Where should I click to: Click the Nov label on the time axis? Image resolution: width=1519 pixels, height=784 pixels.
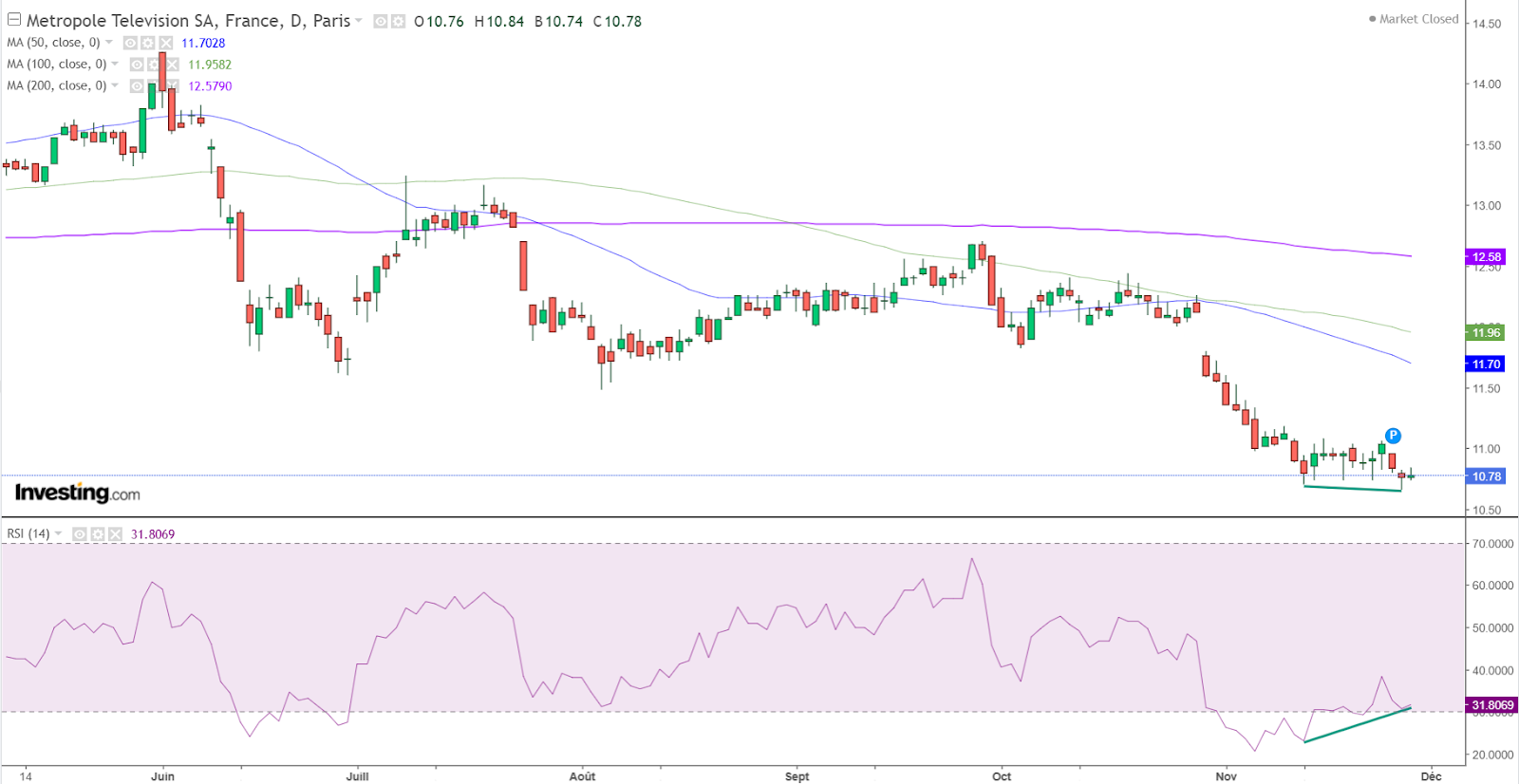tap(1227, 776)
